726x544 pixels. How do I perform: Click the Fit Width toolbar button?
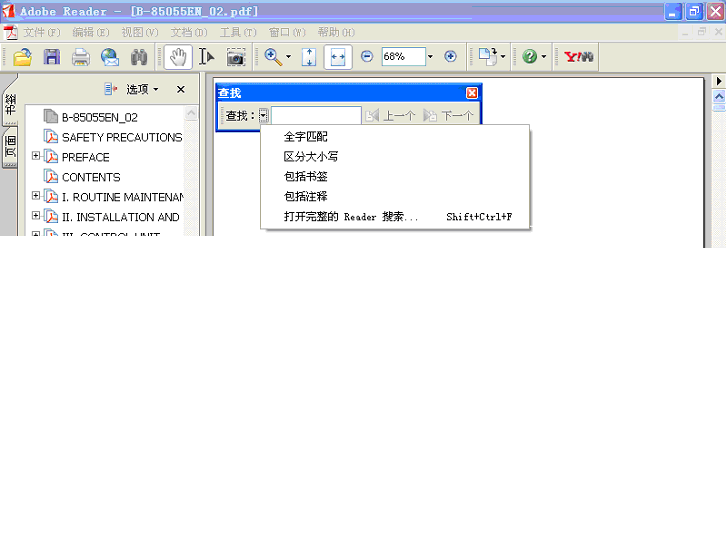tap(337, 57)
